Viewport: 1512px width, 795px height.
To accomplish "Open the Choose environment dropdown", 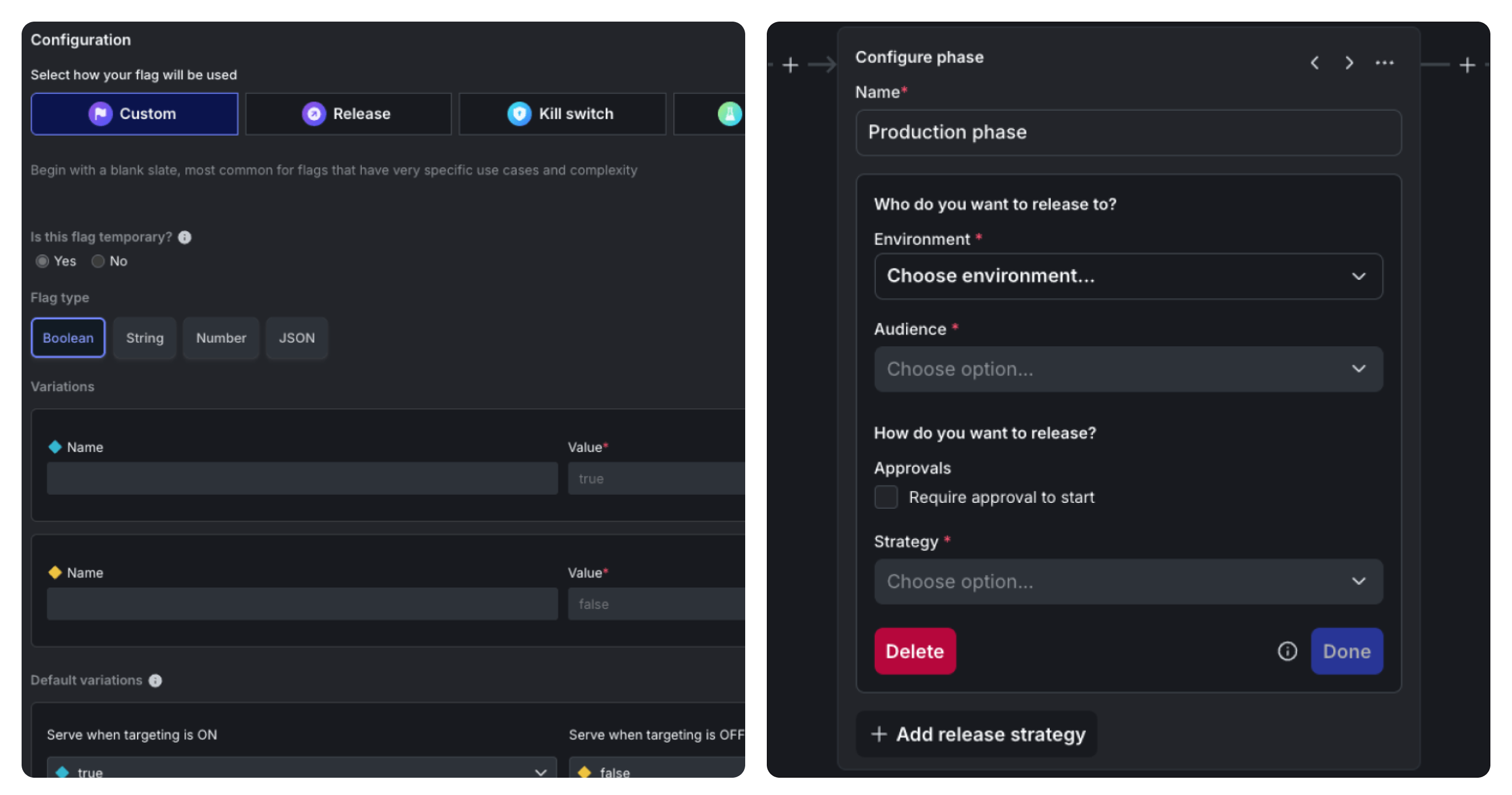I will (x=1128, y=277).
